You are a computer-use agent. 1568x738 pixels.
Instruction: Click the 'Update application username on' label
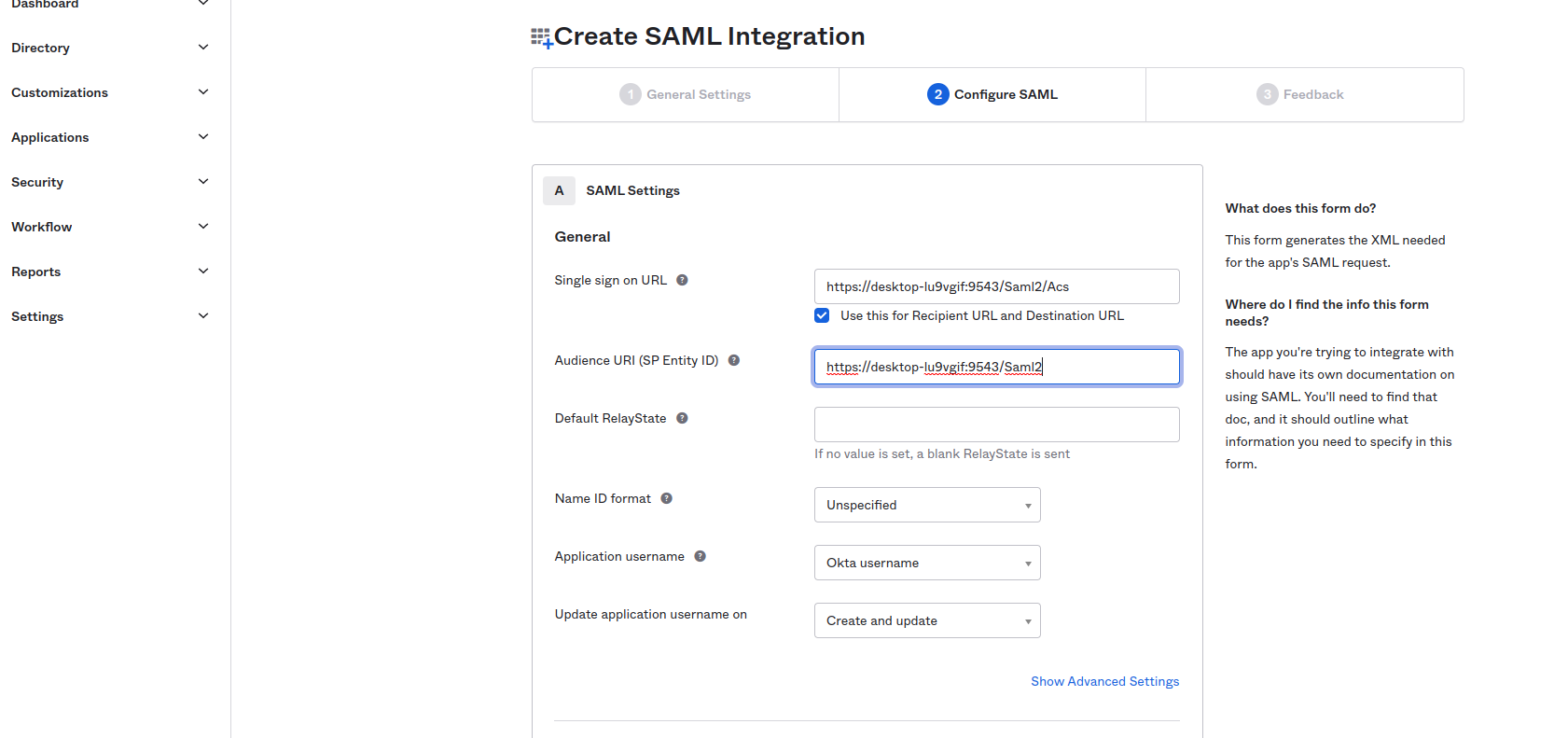tap(650, 614)
